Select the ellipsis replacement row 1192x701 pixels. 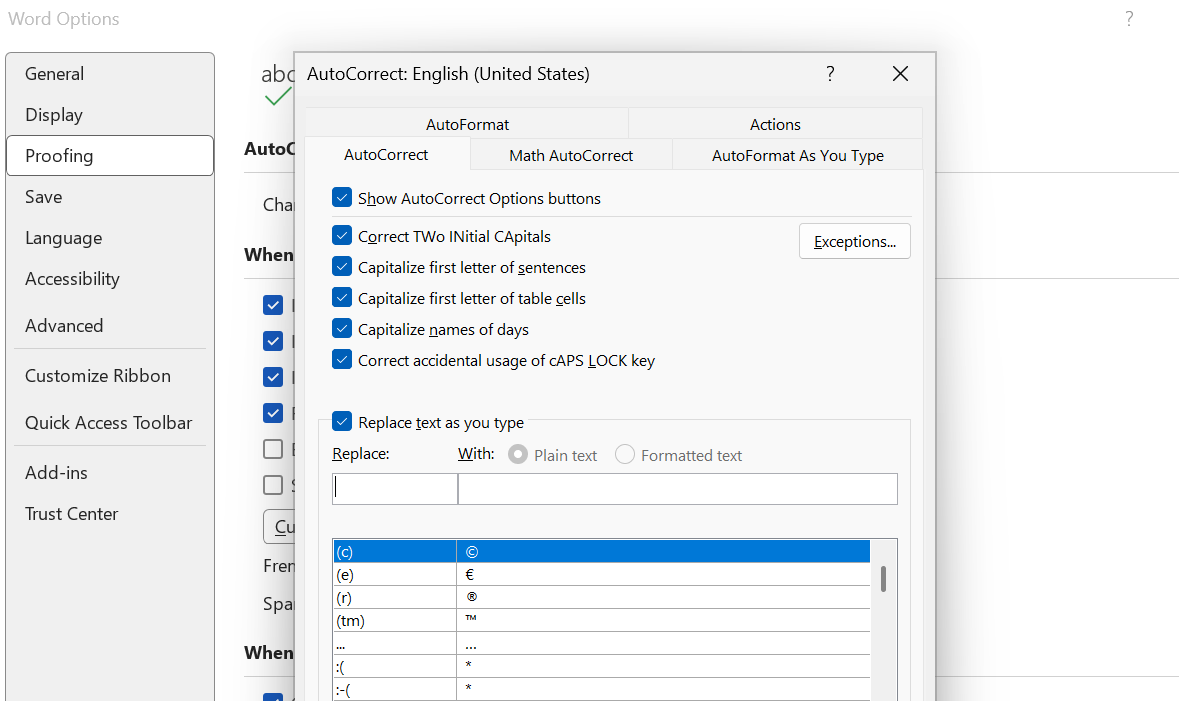point(601,644)
